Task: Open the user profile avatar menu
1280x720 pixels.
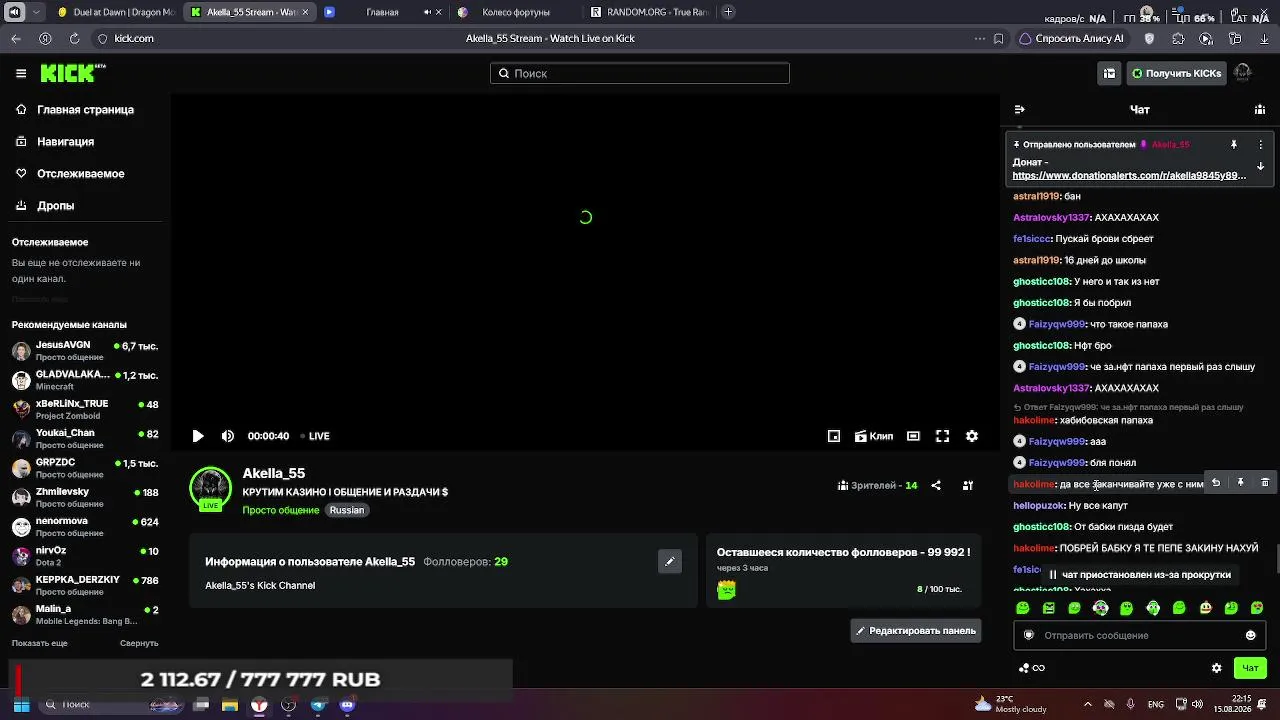Action: pyautogui.click(x=1243, y=73)
